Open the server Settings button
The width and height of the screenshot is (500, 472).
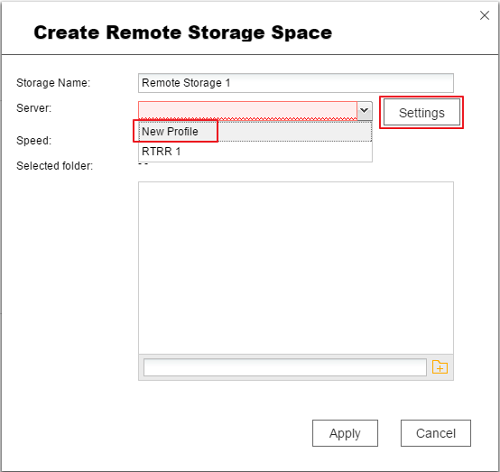[x=422, y=113]
